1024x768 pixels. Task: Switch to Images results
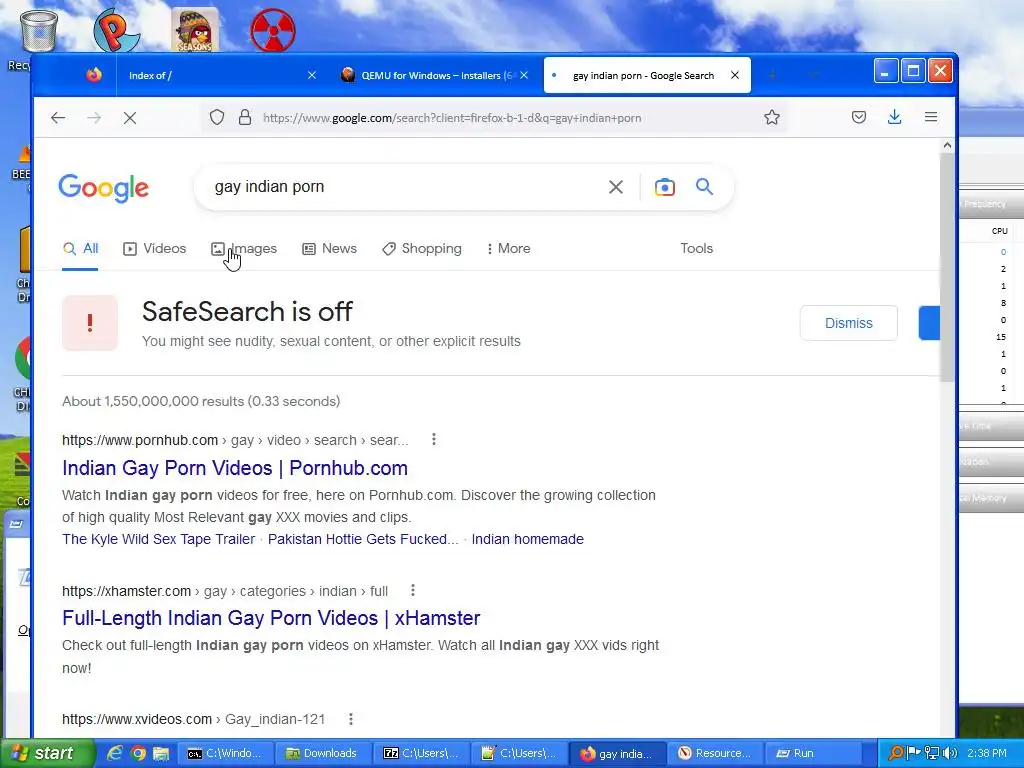point(244,249)
